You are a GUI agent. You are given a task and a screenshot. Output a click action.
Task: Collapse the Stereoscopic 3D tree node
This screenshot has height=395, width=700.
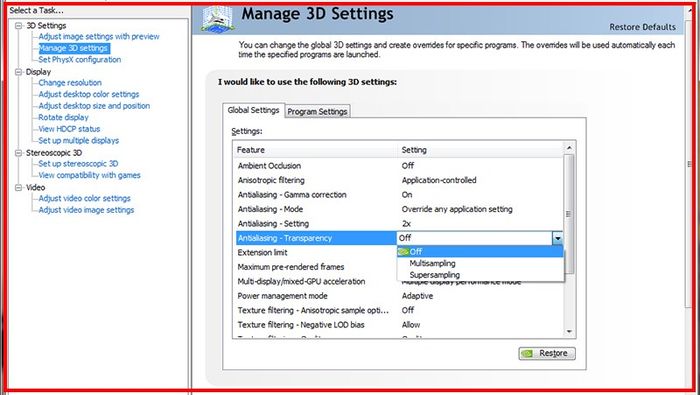click(x=18, y=153)
